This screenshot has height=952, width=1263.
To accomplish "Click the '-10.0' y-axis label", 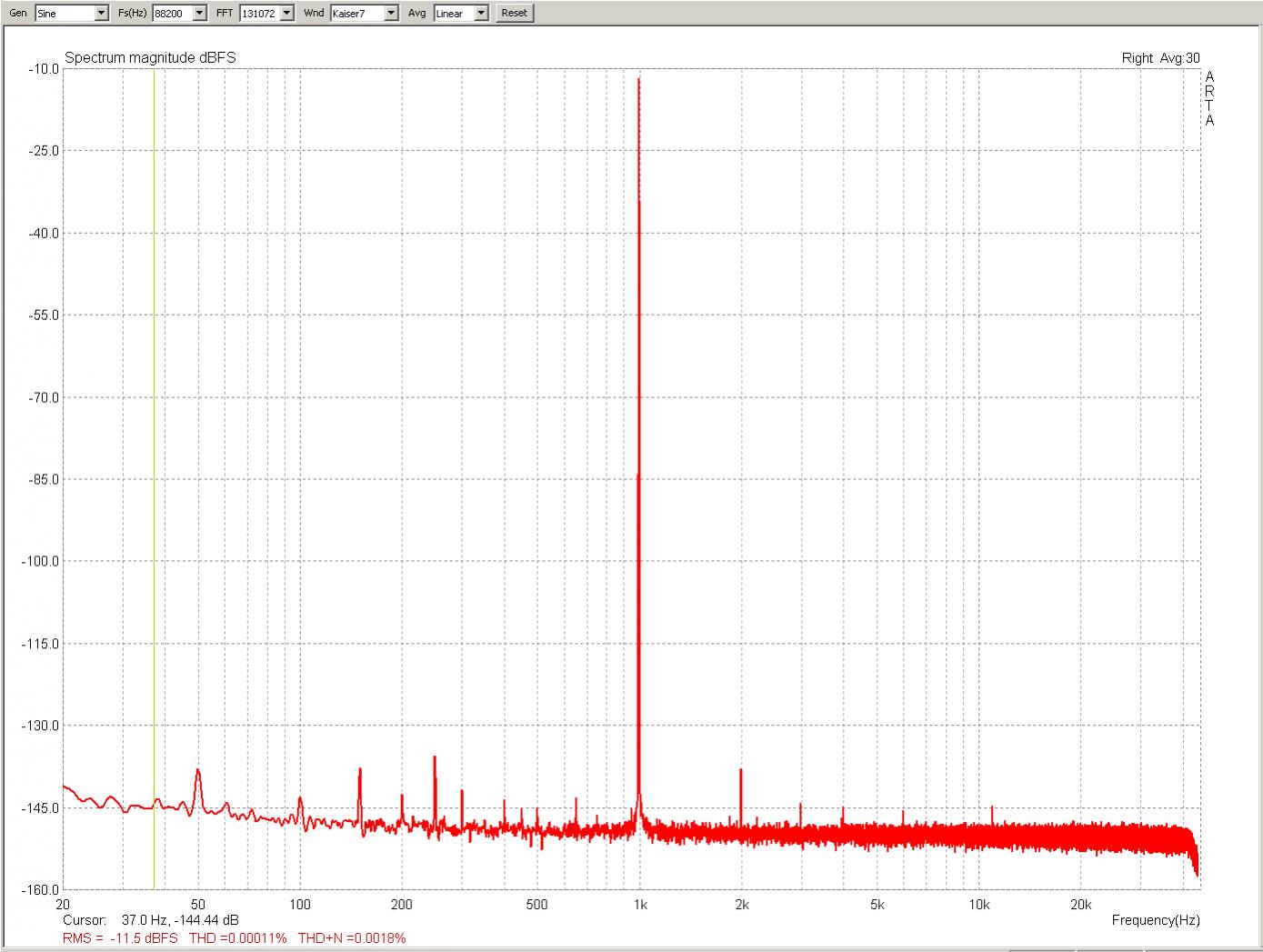I will click(x=44, y=69).
